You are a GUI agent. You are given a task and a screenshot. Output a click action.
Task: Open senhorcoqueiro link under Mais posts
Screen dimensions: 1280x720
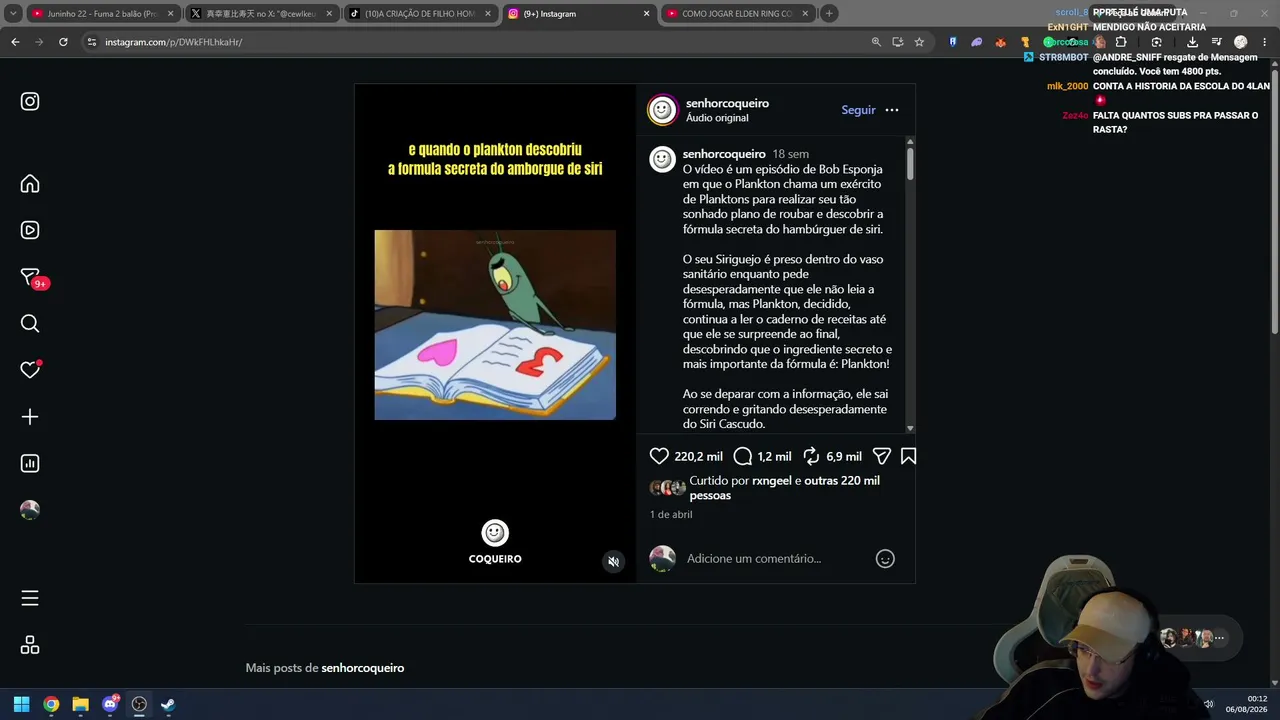[x=363, y=668]
